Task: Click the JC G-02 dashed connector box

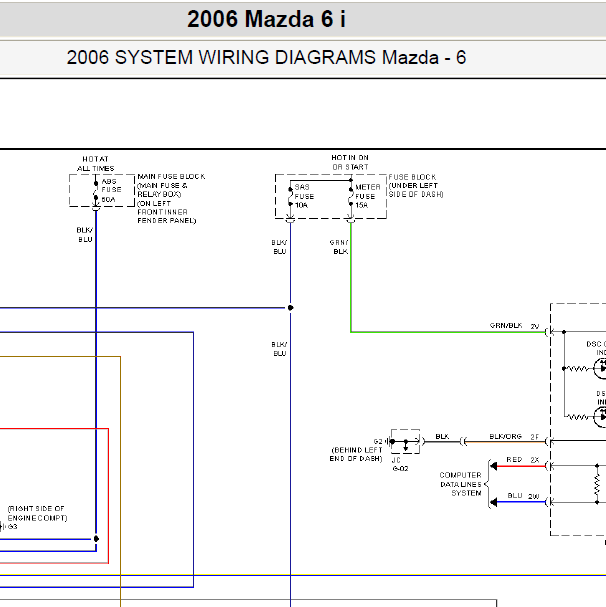Action: (405, 441)
